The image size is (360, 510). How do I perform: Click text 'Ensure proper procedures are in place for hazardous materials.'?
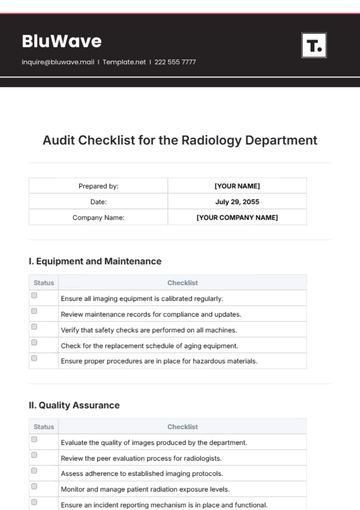pyautogui.click(x=159, y=361)
